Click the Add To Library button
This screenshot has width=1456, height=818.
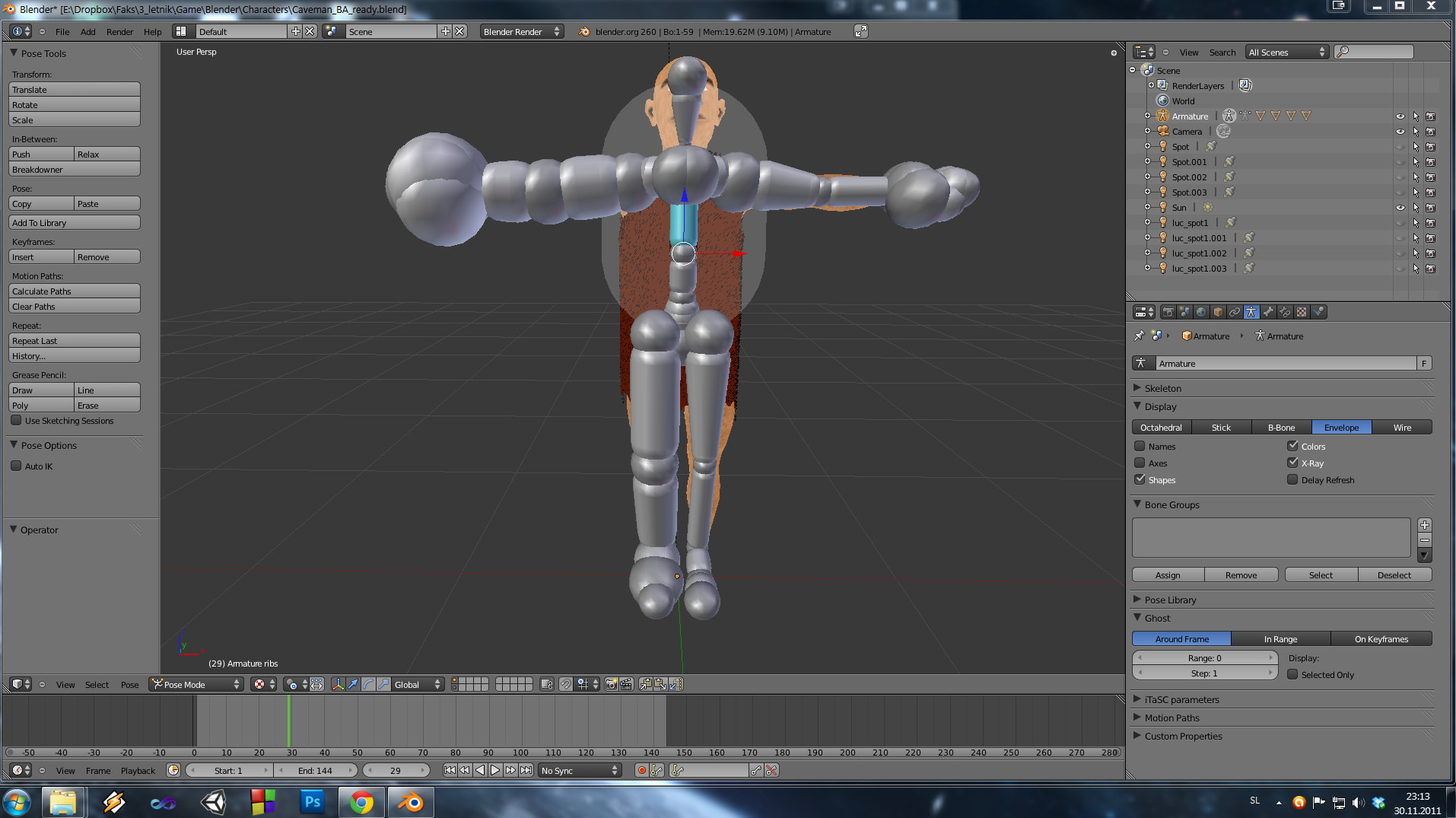[x=75, y=222]
